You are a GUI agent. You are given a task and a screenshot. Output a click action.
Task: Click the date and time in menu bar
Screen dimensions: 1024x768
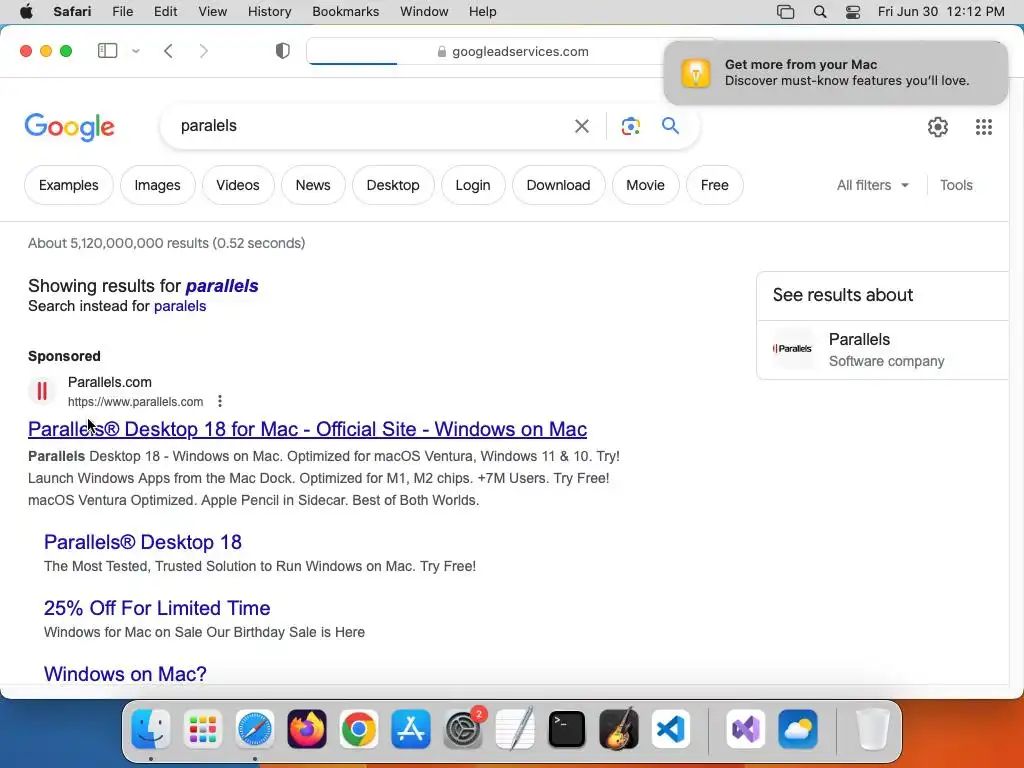(x=941, y=11)
